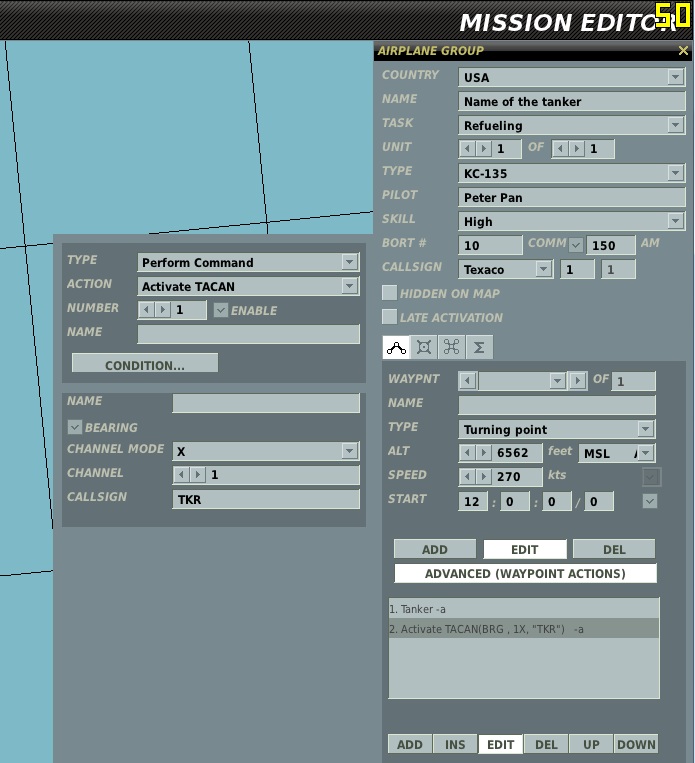Image resolution: width=695 pixels, height=763 pixels.
Task: Go to next waypoint arrow
Action: pyautogui.click(x=577, y=381)
